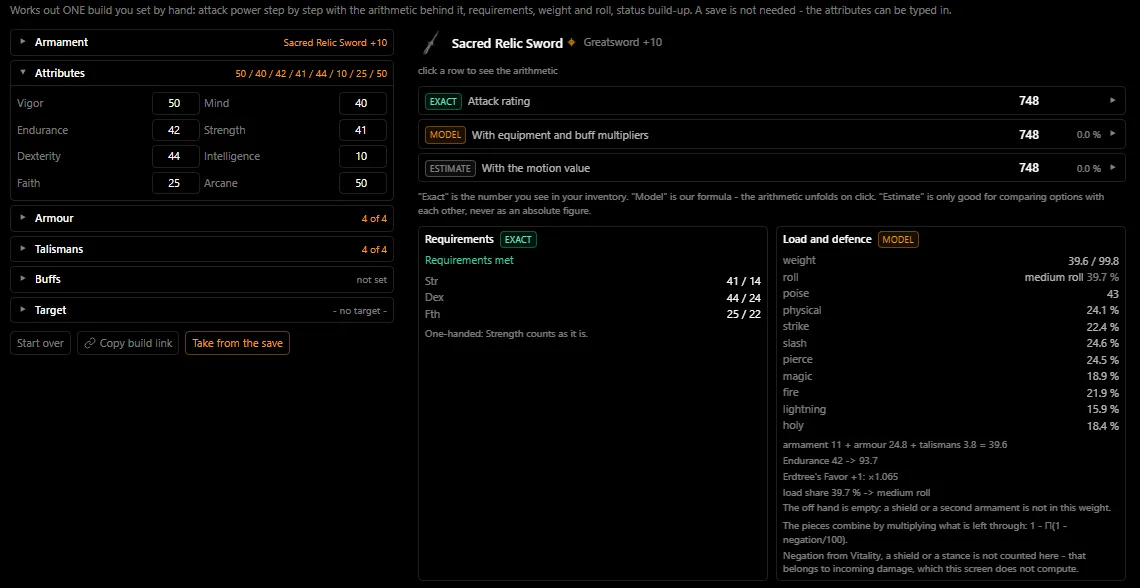Screen dimensions: 1140x588
Task: Click the '4 of 4' value on Armour
Action: click(x=374, y=219)
